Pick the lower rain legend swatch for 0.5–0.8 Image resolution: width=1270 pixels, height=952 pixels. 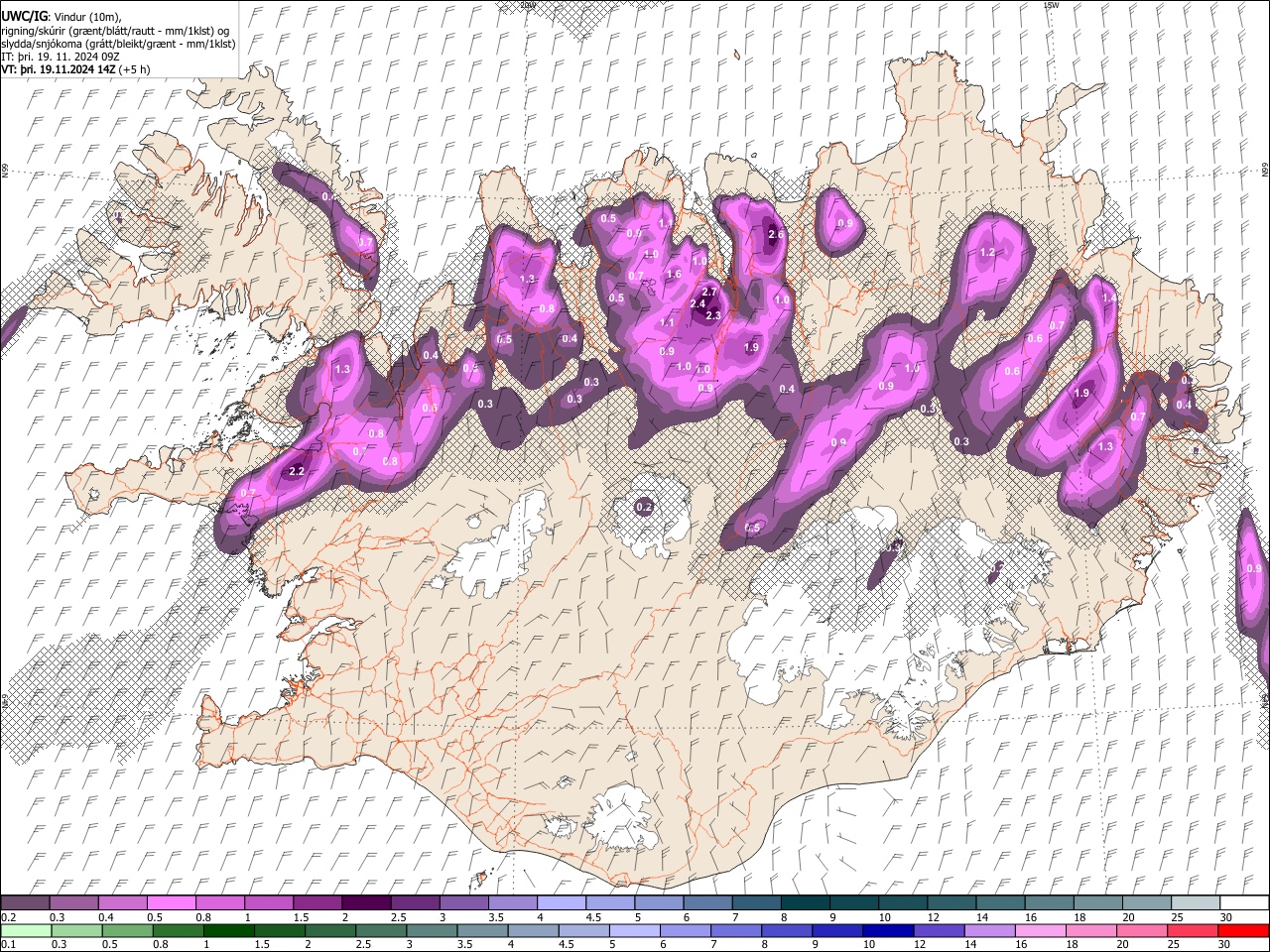click(x=128, y=930)
